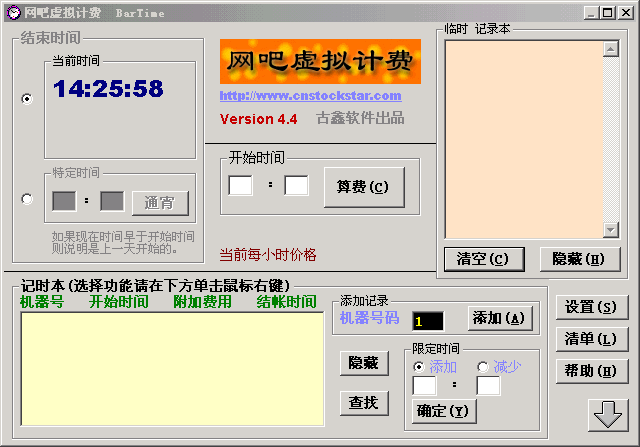Add a machine record with 添加(A)
This screenshot has width=640, height=447.
(500, 318)
